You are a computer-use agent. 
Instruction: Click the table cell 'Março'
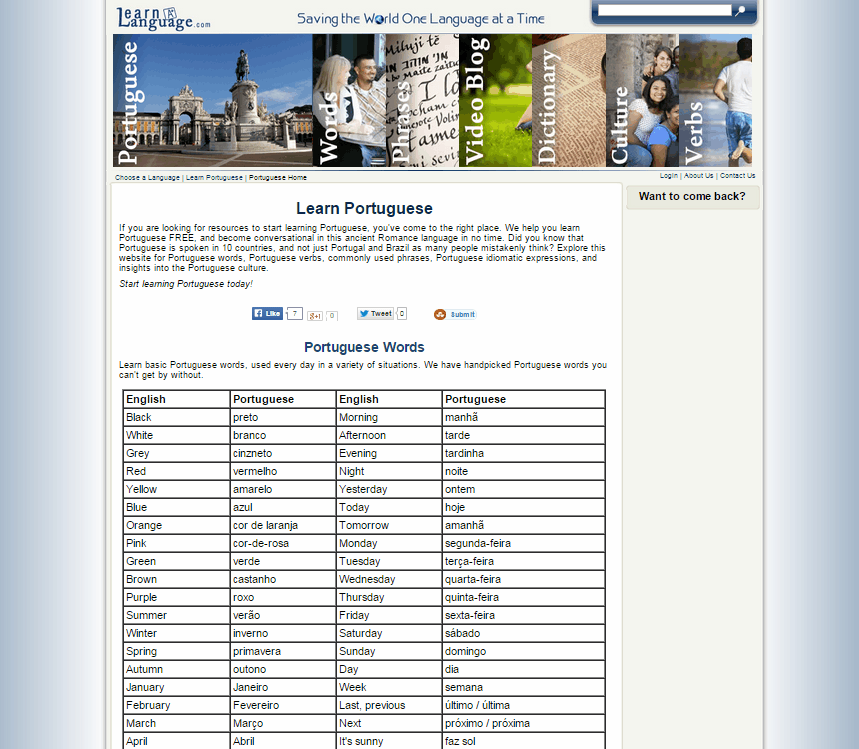pos(283,725)
